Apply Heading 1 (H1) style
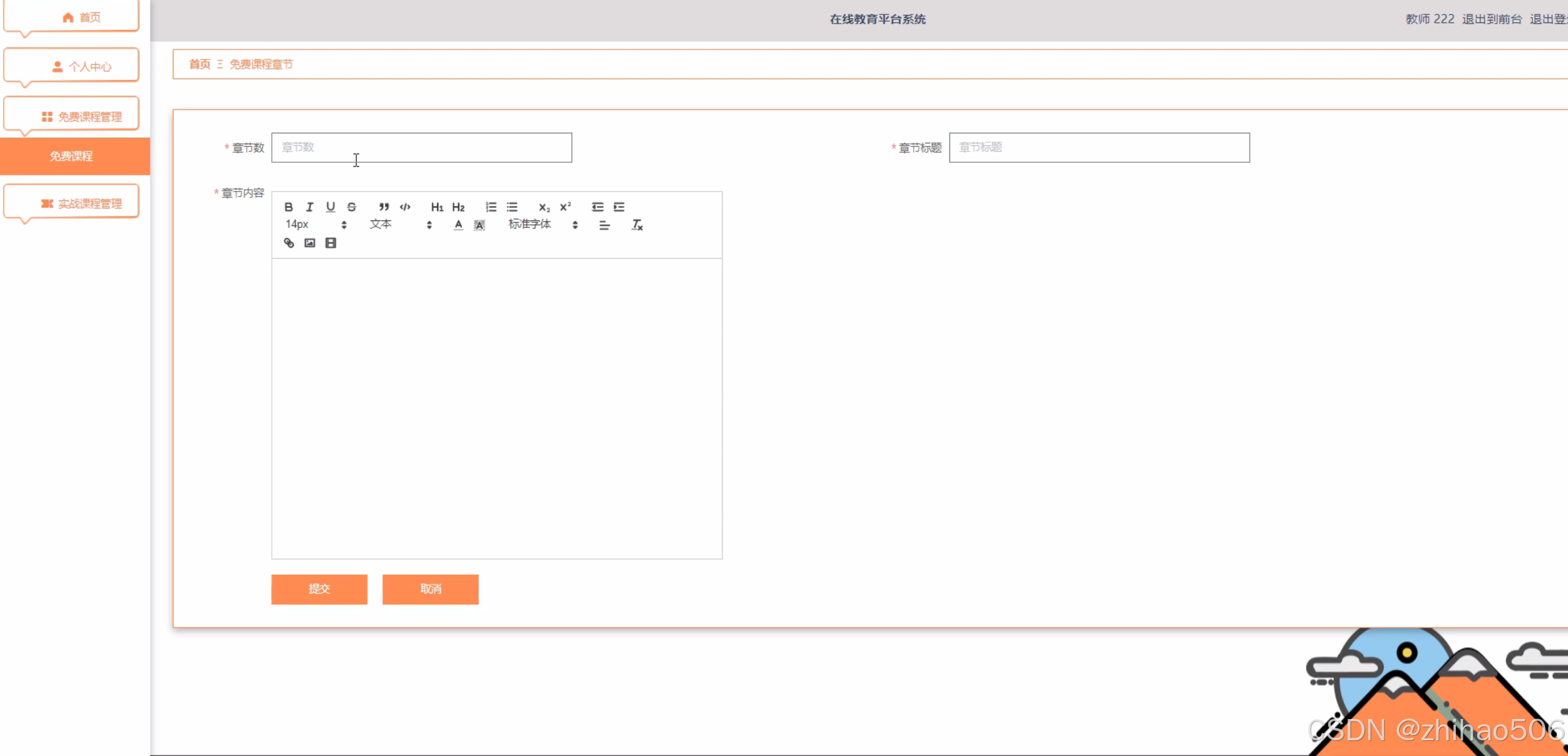 [x=437, y=207]
